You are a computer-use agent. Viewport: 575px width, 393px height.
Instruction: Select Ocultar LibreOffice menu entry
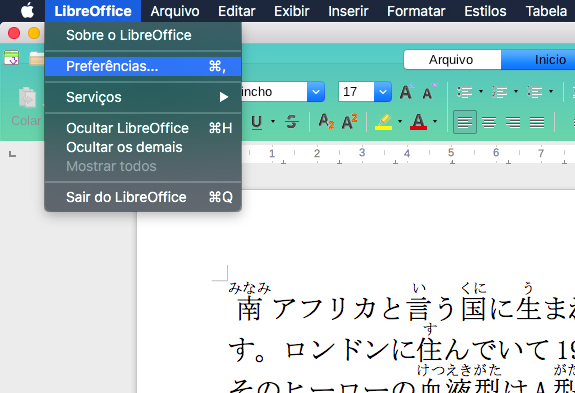[x=143, y=128]
